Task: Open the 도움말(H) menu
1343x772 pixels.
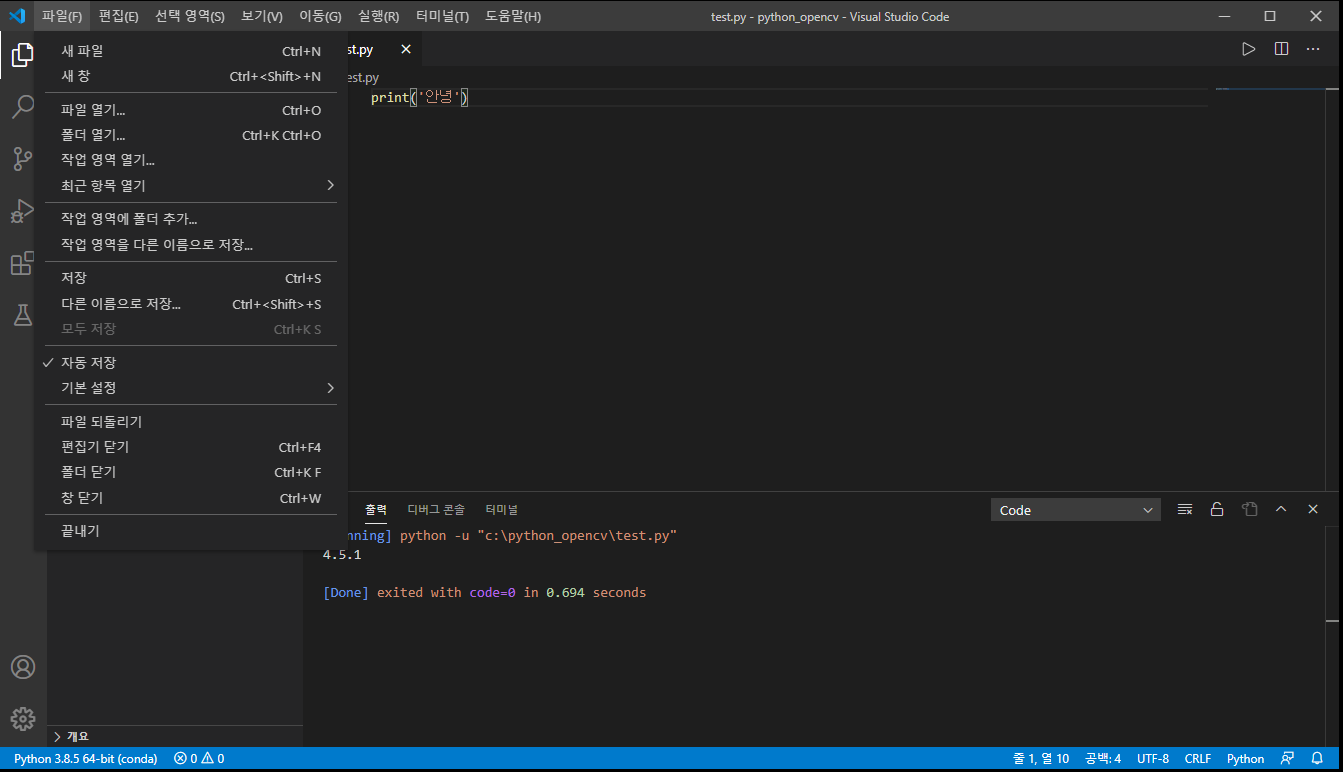Action: tap(513, 16)
